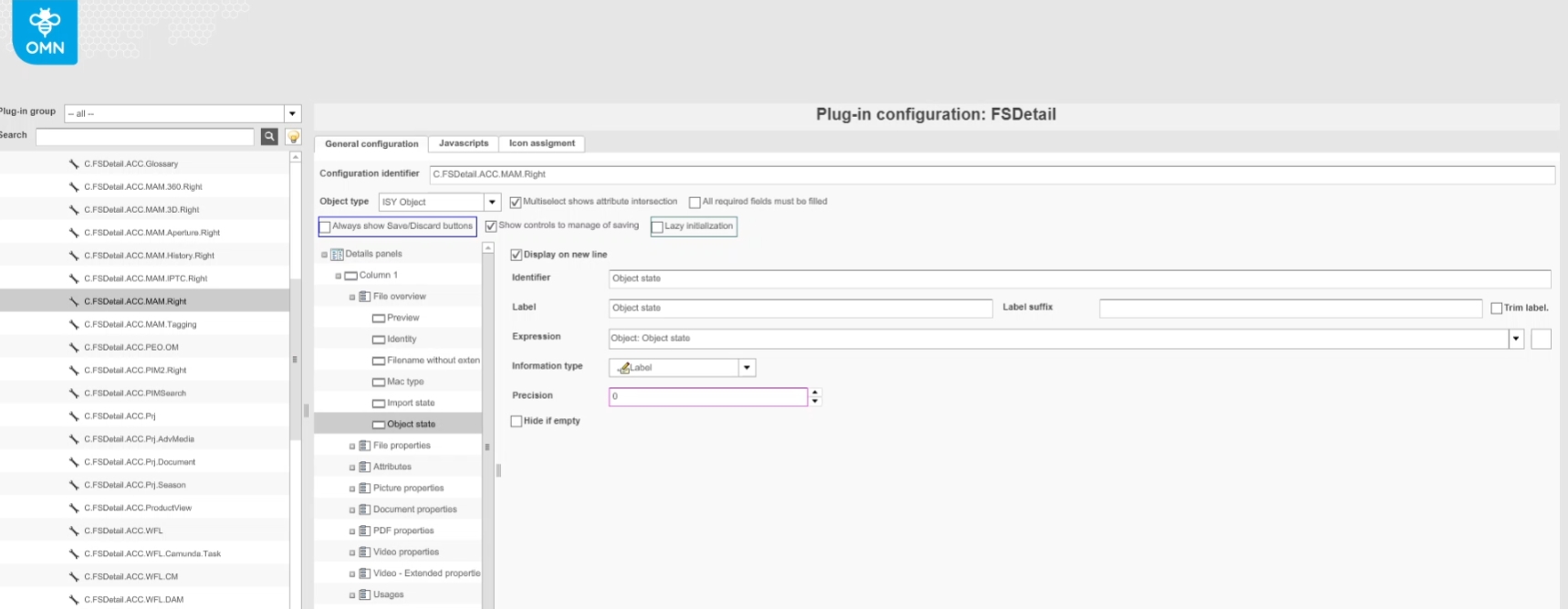The width and height of the screenshot is (1568, 609).
Task: Enable Always show Save/Discard buttons
Action: pos(325,226)
